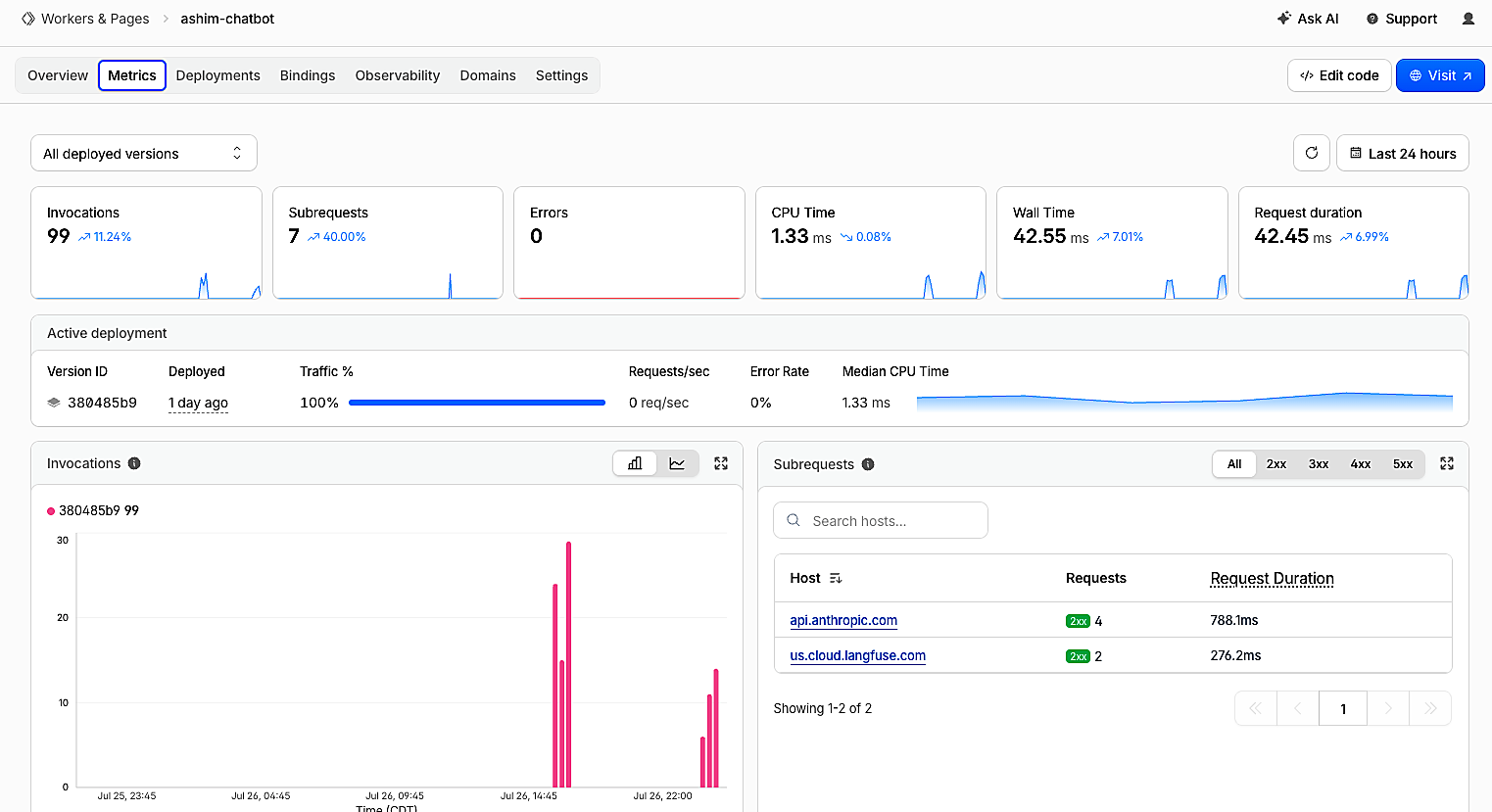
Task: Click the Subrequests info icon
Action: point(868,464)
